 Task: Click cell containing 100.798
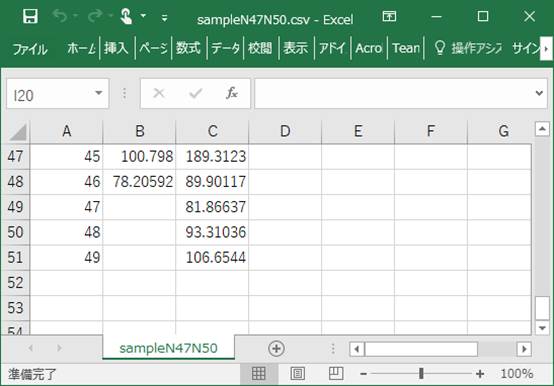coord(139,156)
